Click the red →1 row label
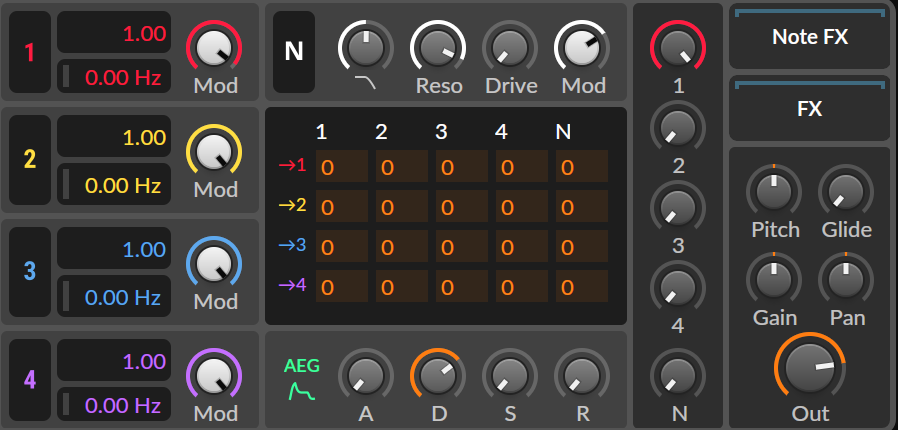The width and height of the screenshot is (898, 430). pos(293,167)
